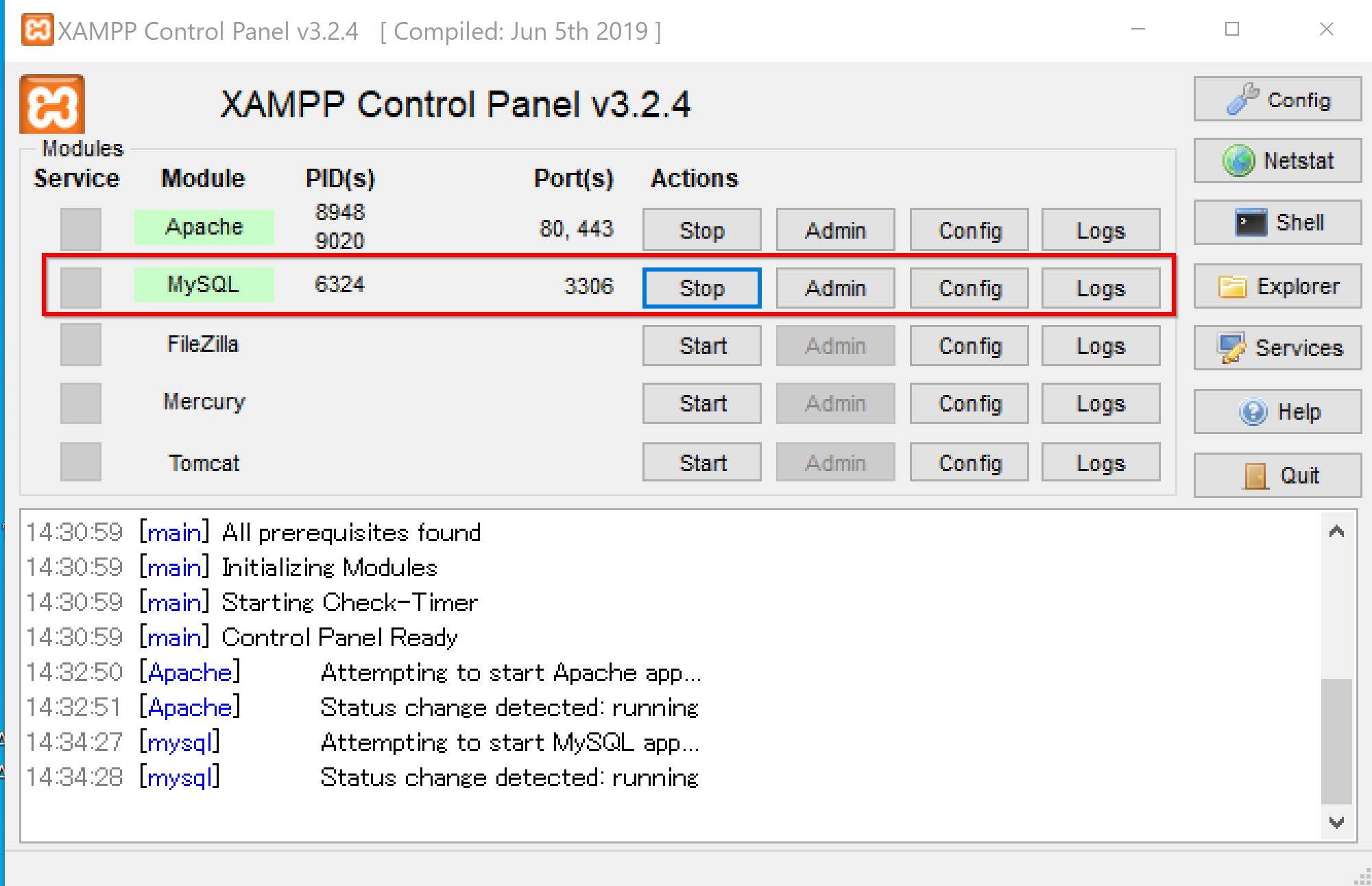Toggle the Apache service checkbox
This screenshot has width=1372, height=886.
click(81, 229)
